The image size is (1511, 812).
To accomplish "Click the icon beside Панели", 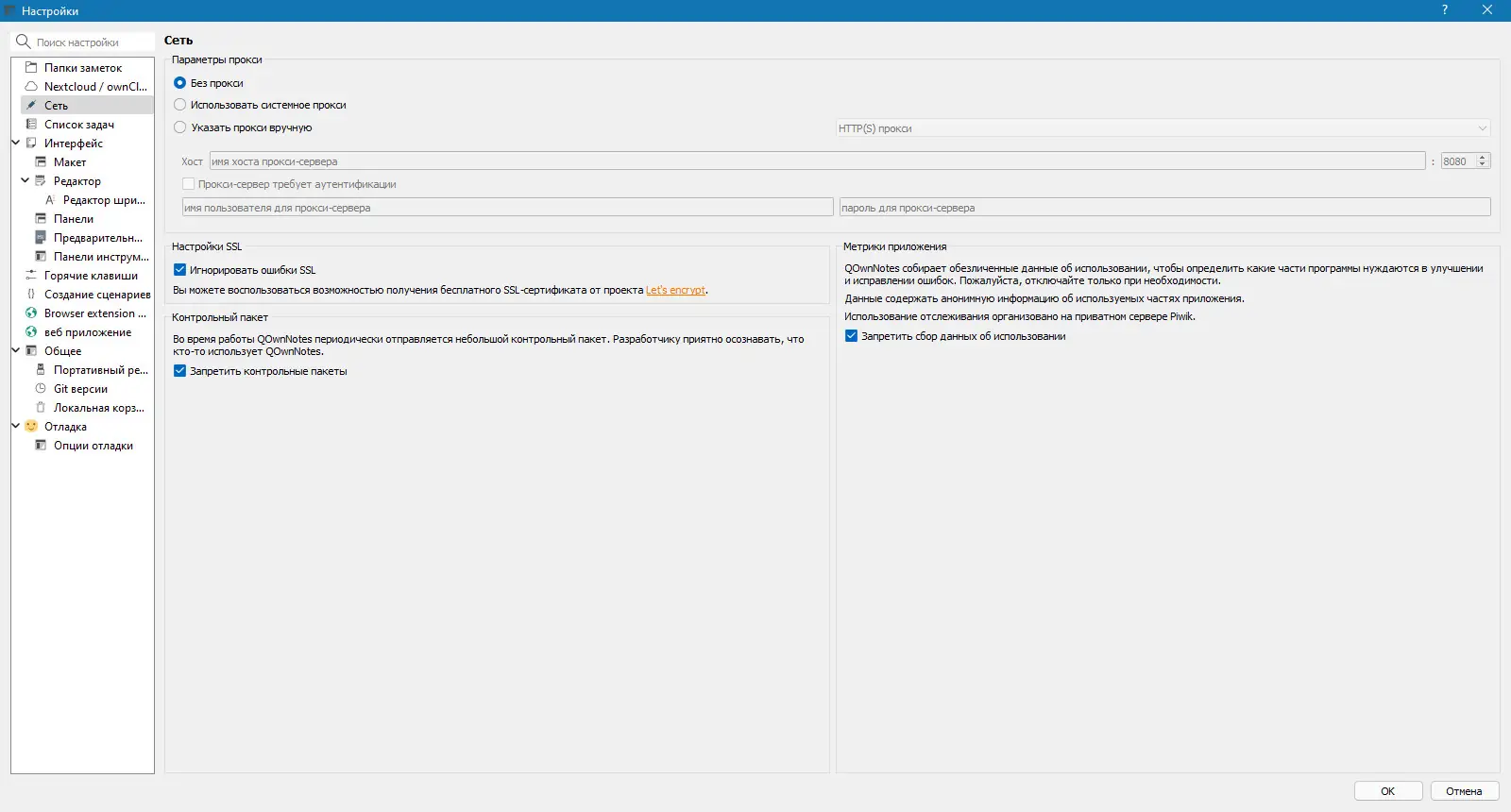I will click(x=41, y=219).
